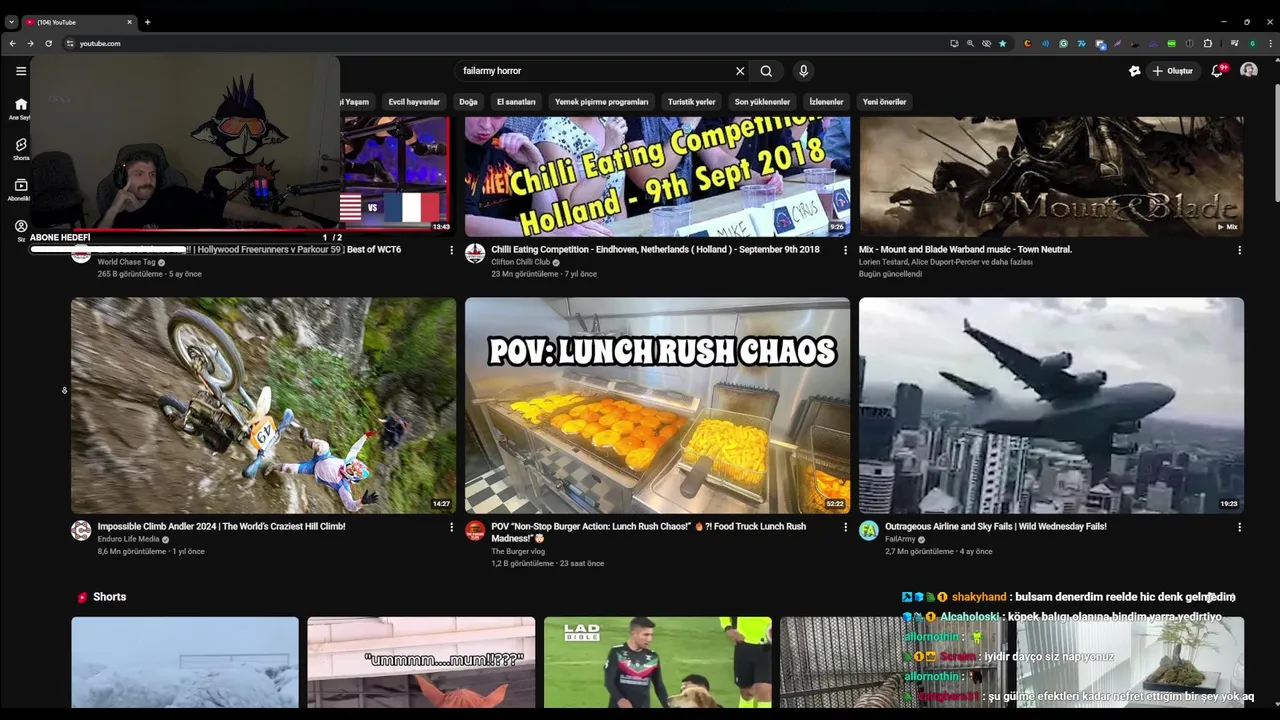
Task: Select the Yeni öneriler filter chip
Action: coord(884,102)
